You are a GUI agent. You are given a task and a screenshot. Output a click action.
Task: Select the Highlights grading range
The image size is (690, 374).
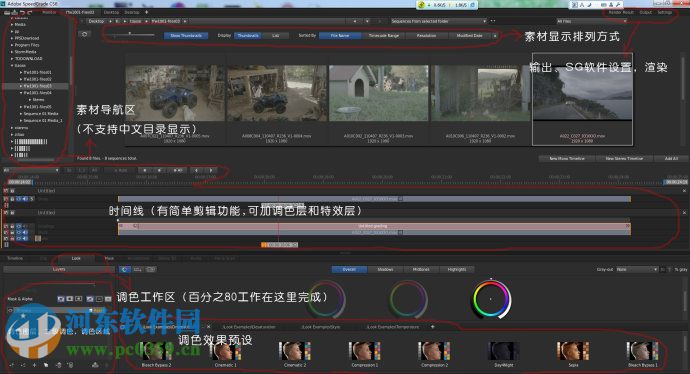457,269
